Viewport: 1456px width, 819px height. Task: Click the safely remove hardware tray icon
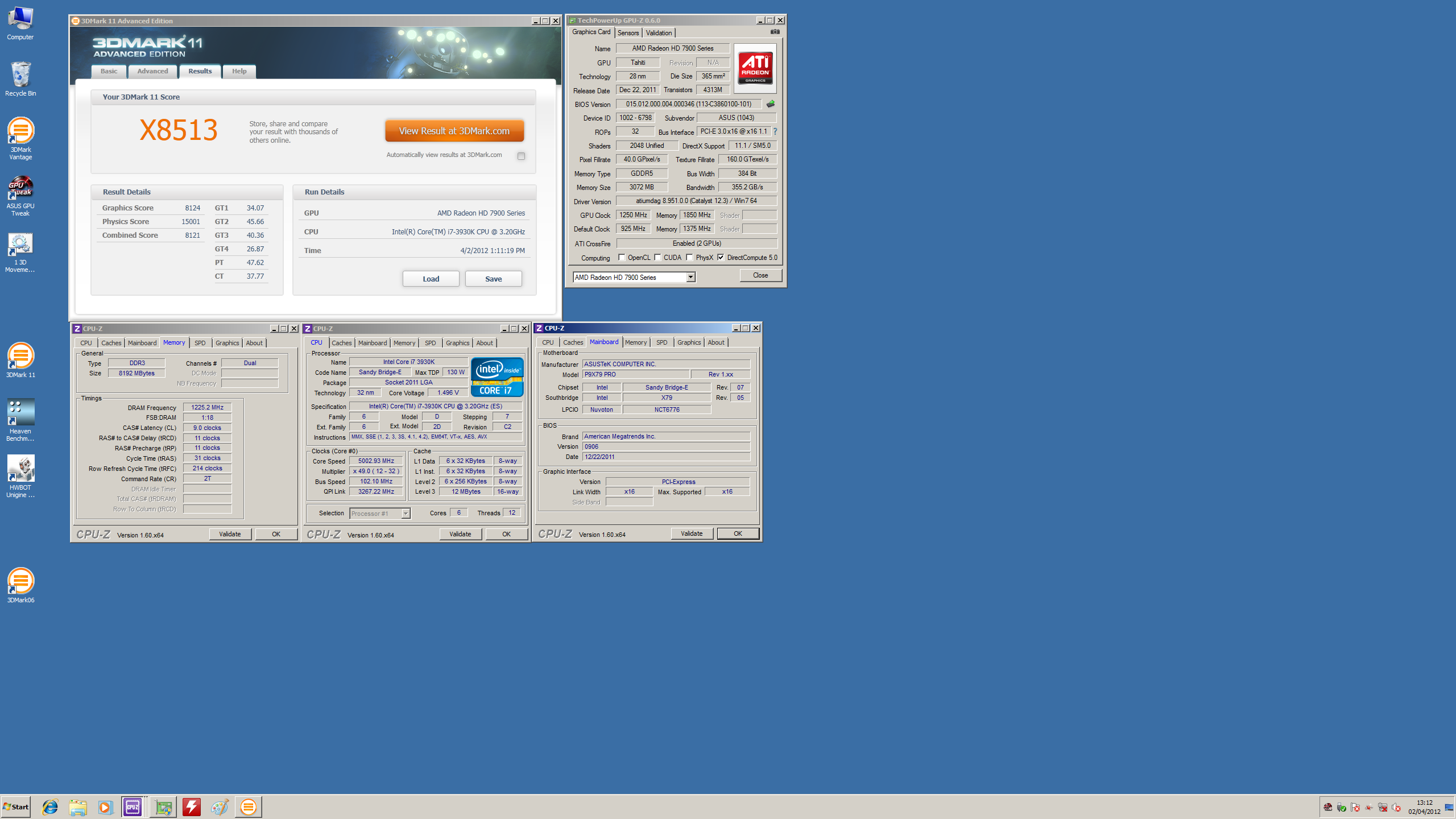point(1342,808)
